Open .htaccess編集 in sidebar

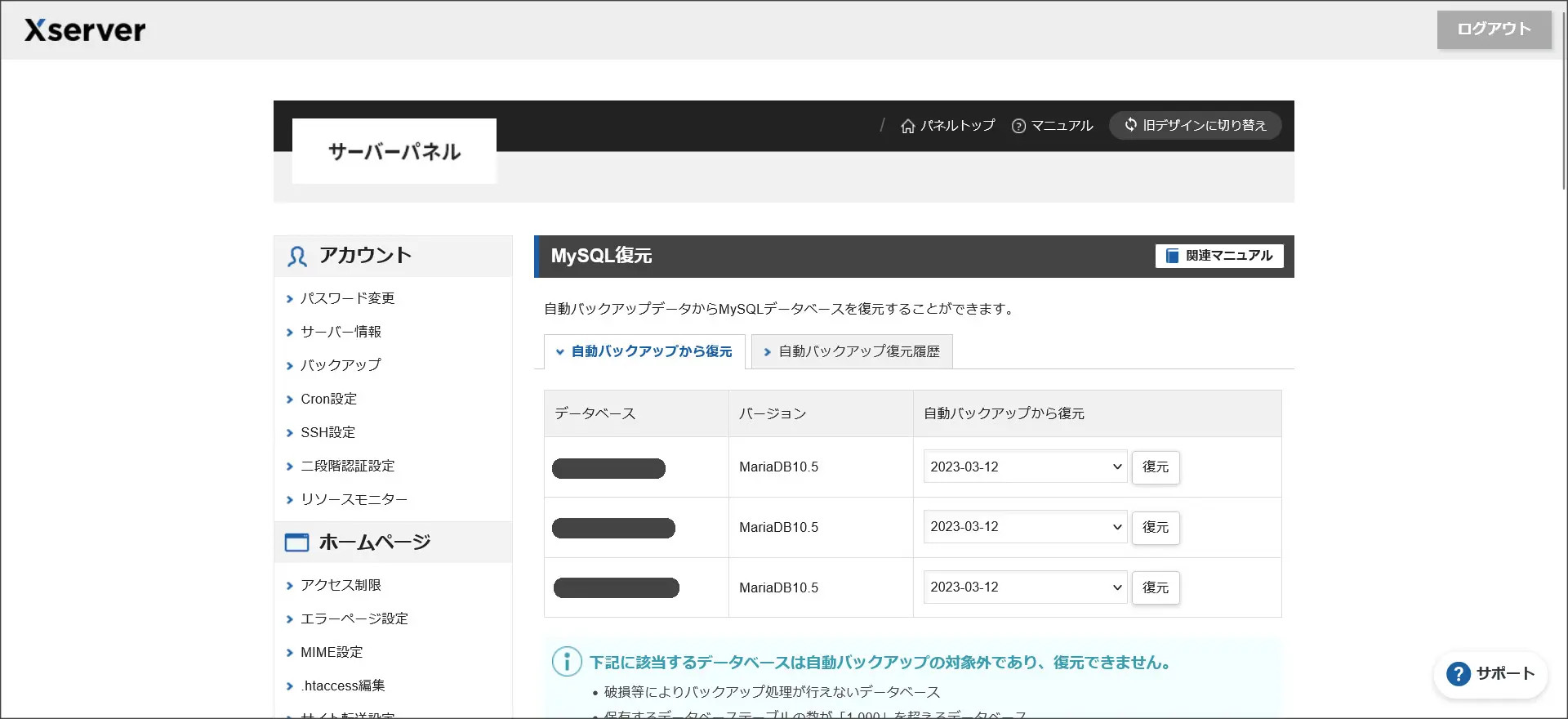point(342,686)
